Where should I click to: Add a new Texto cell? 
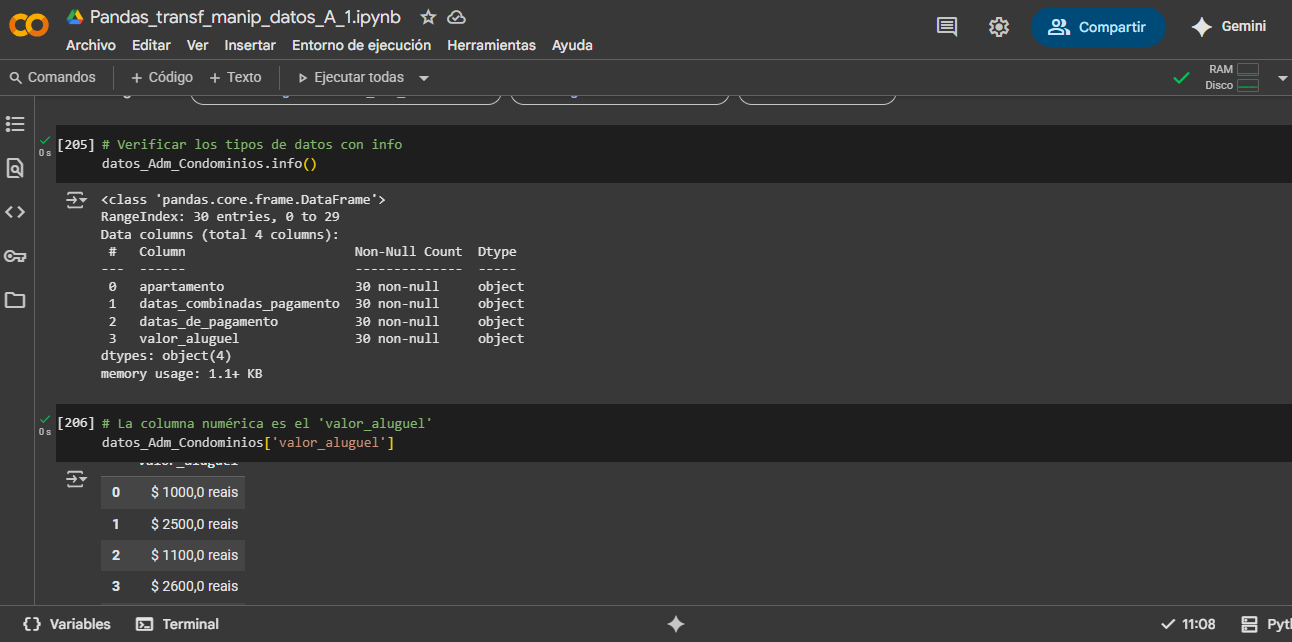tap(235, 77)
